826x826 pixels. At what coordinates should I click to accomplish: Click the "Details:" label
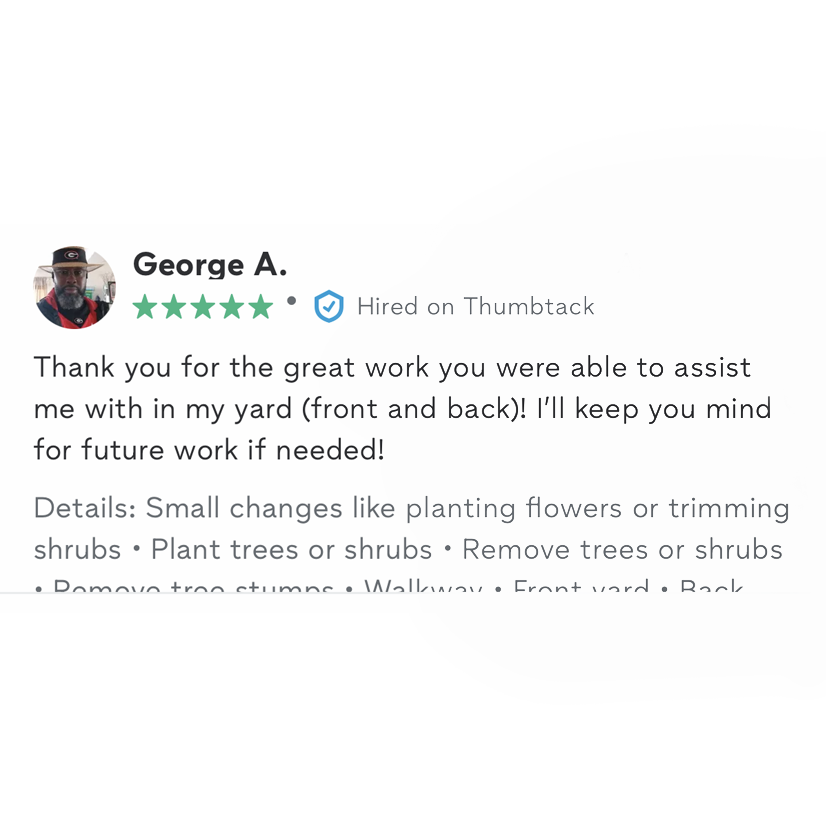[x=85, y=508]
